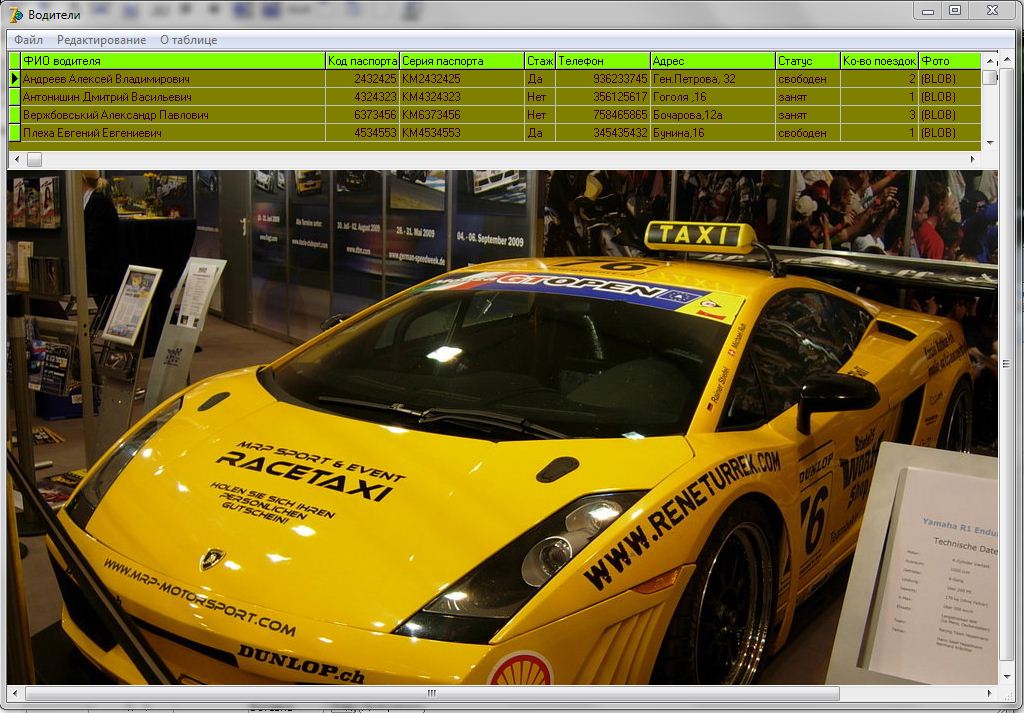Click the grid vertical scrollbar thumb
This screenshot has height=713, width=1024.
pyautogui.click(x=990, y=77)
